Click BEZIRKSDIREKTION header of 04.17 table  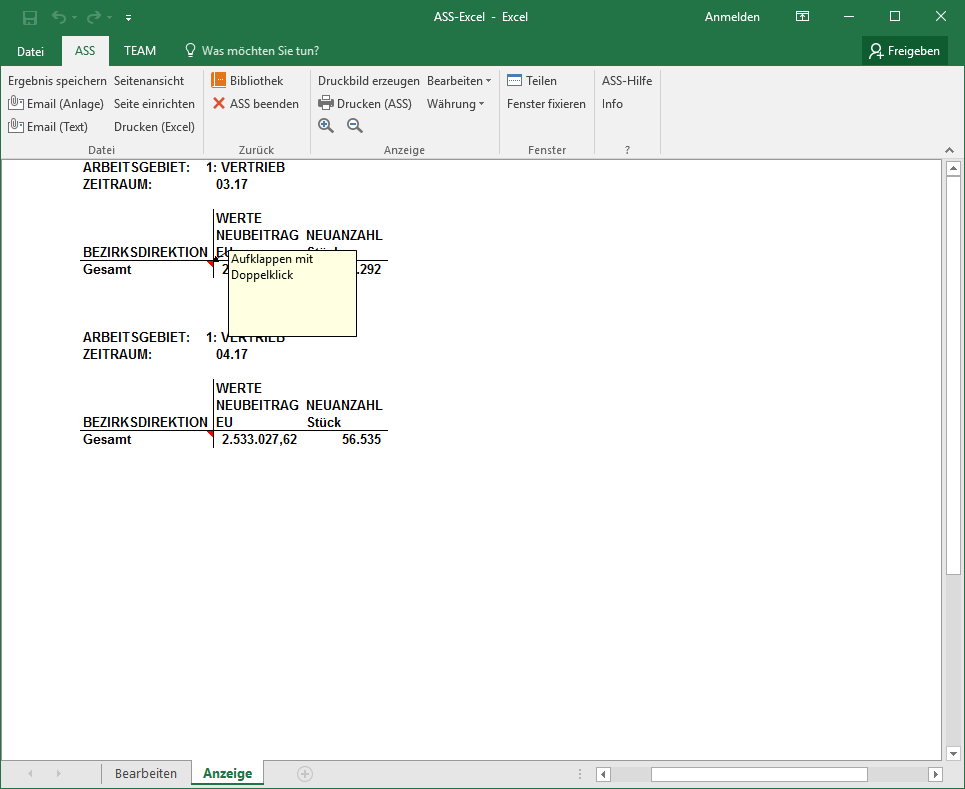coord(145,422)
